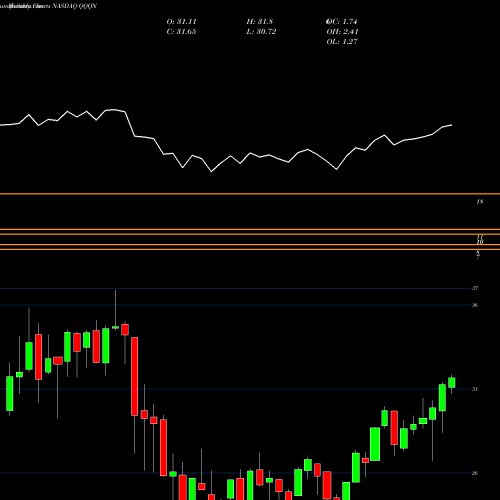Click the 31 price axis label
Screen dimensions: 500x500
475,389
